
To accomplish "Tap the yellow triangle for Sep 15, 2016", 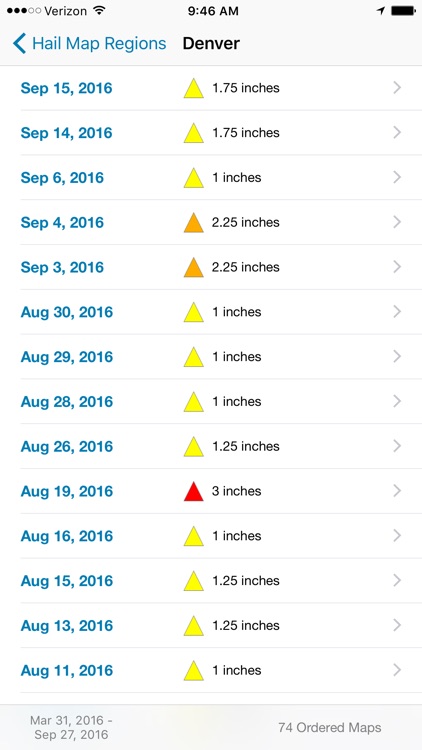I will [x=194, y=88].
